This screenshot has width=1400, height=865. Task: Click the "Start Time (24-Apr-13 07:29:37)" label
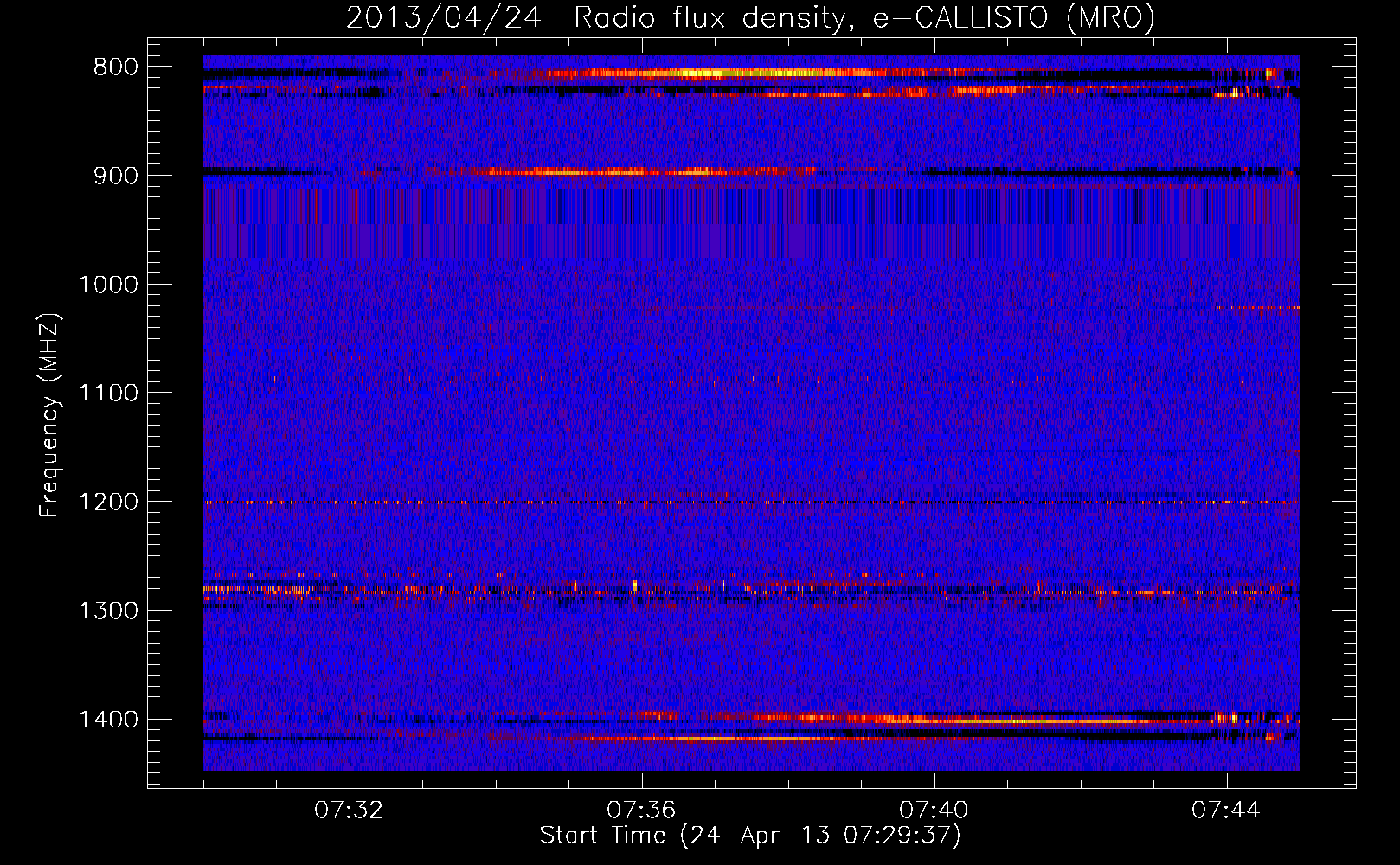tap(750, 836)
